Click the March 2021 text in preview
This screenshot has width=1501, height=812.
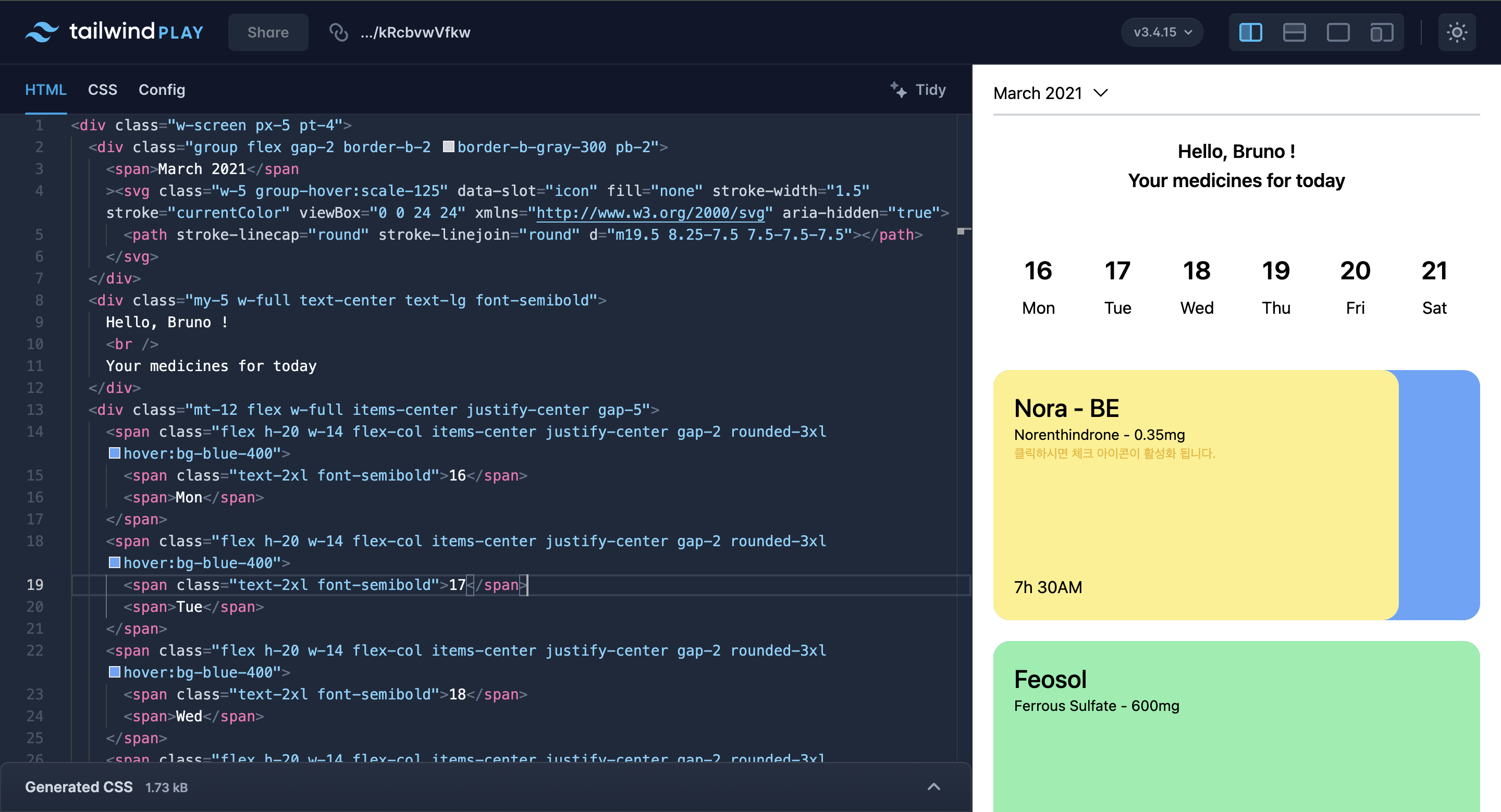pyautogui.click(x=1038, y=93)
